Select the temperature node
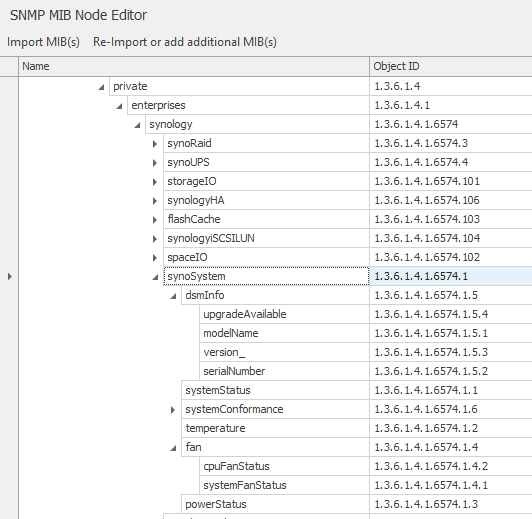 coord(275,428)
